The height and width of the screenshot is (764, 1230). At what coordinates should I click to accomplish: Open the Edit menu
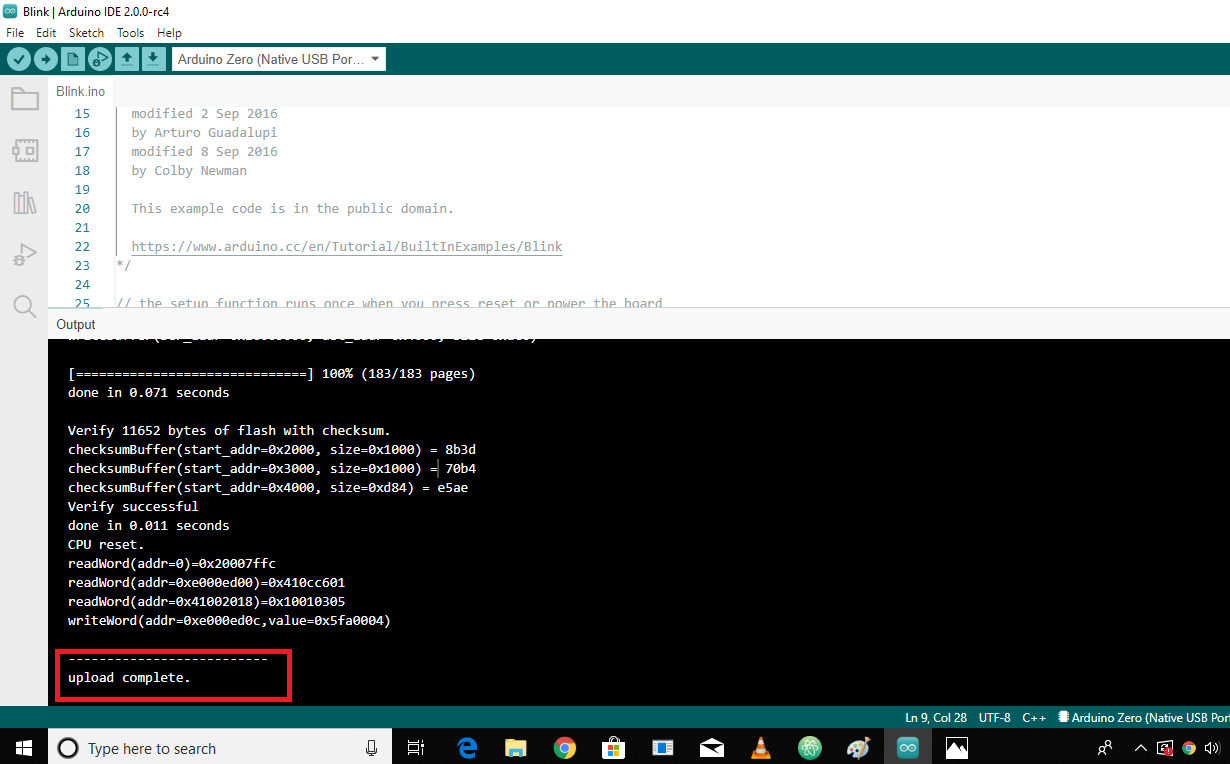pyautogui.click(x=46, y=33)
